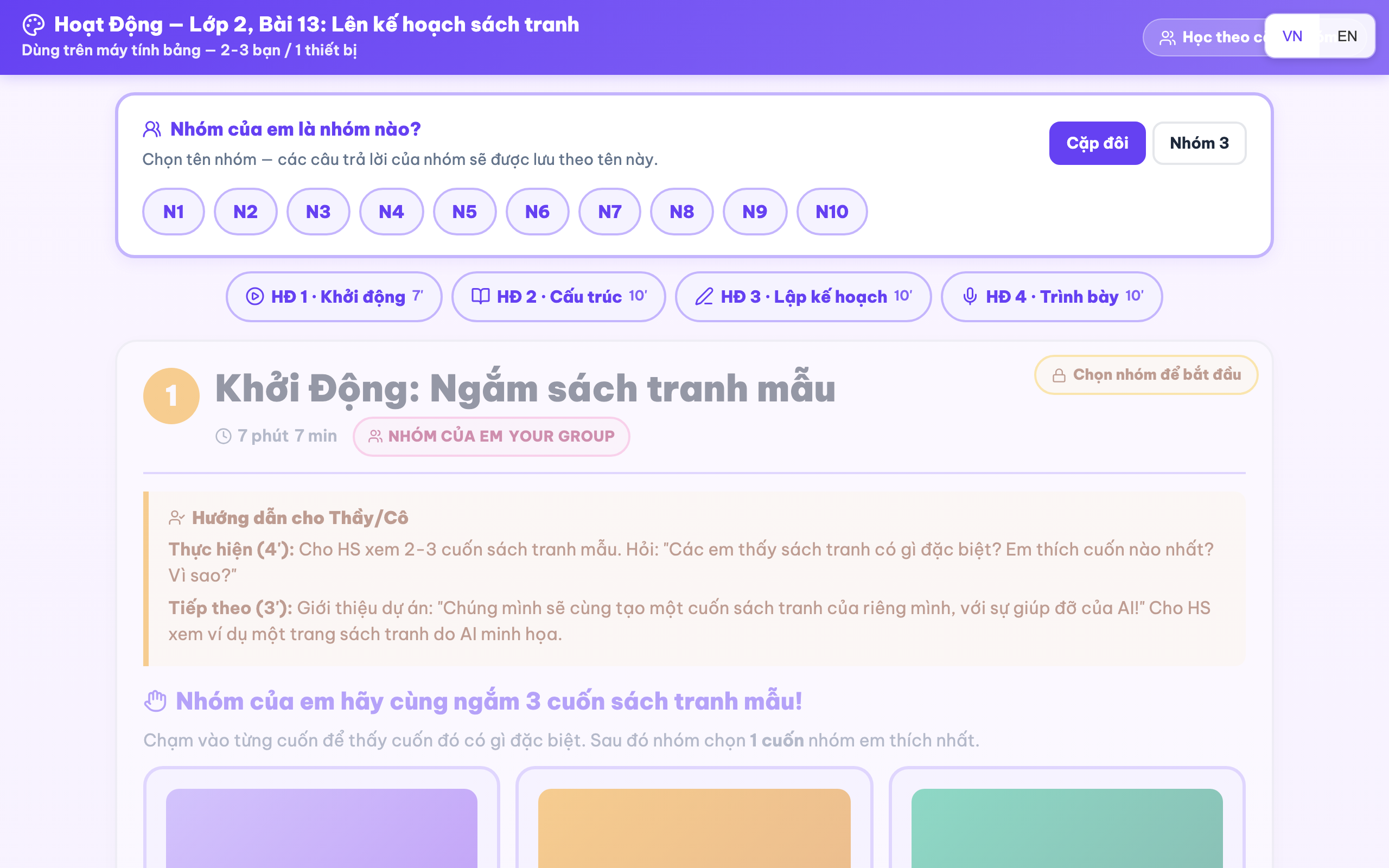Click the pencil icon in HĐ 3 tab

click(x=704, y=296)
